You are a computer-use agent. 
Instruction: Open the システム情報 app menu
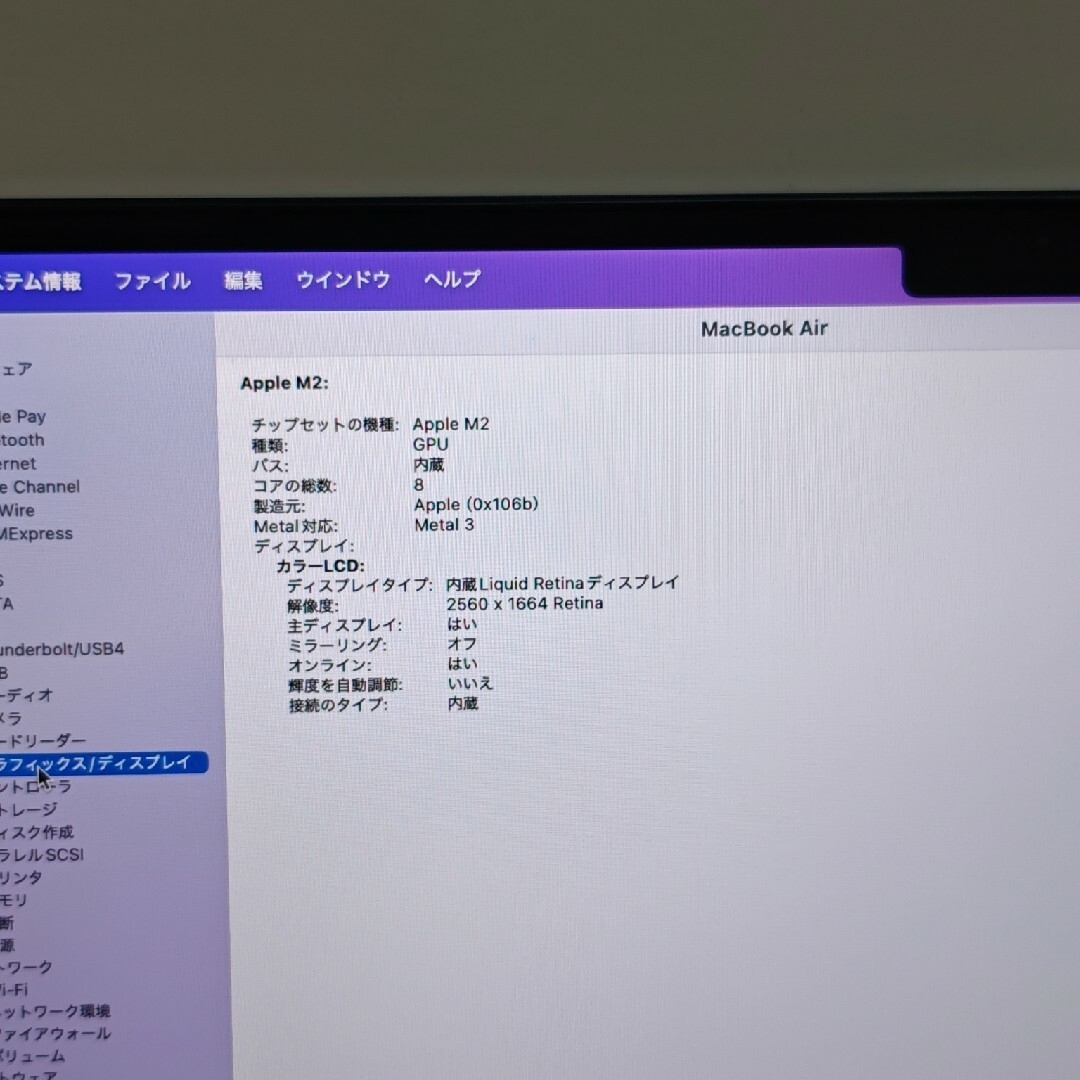coord(40,282)
